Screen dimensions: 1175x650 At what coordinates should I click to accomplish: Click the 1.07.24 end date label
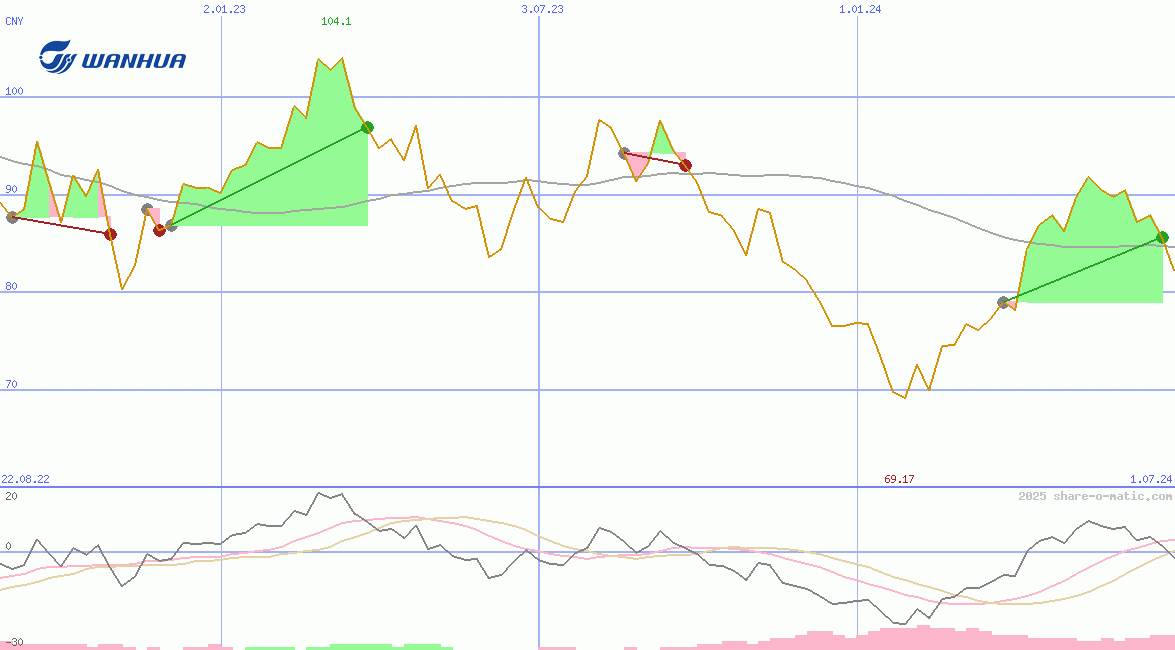(1151, 479)
